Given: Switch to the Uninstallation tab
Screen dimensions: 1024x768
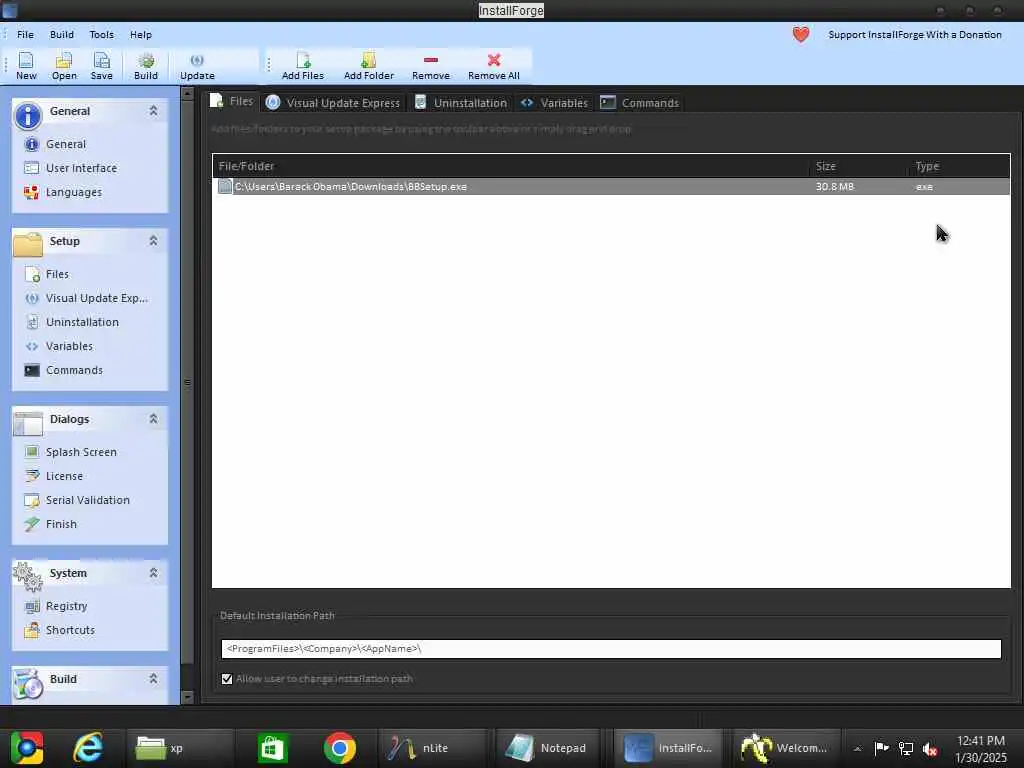Looking at the screenshot, I should pyautogui.click(x=461, y=103).
